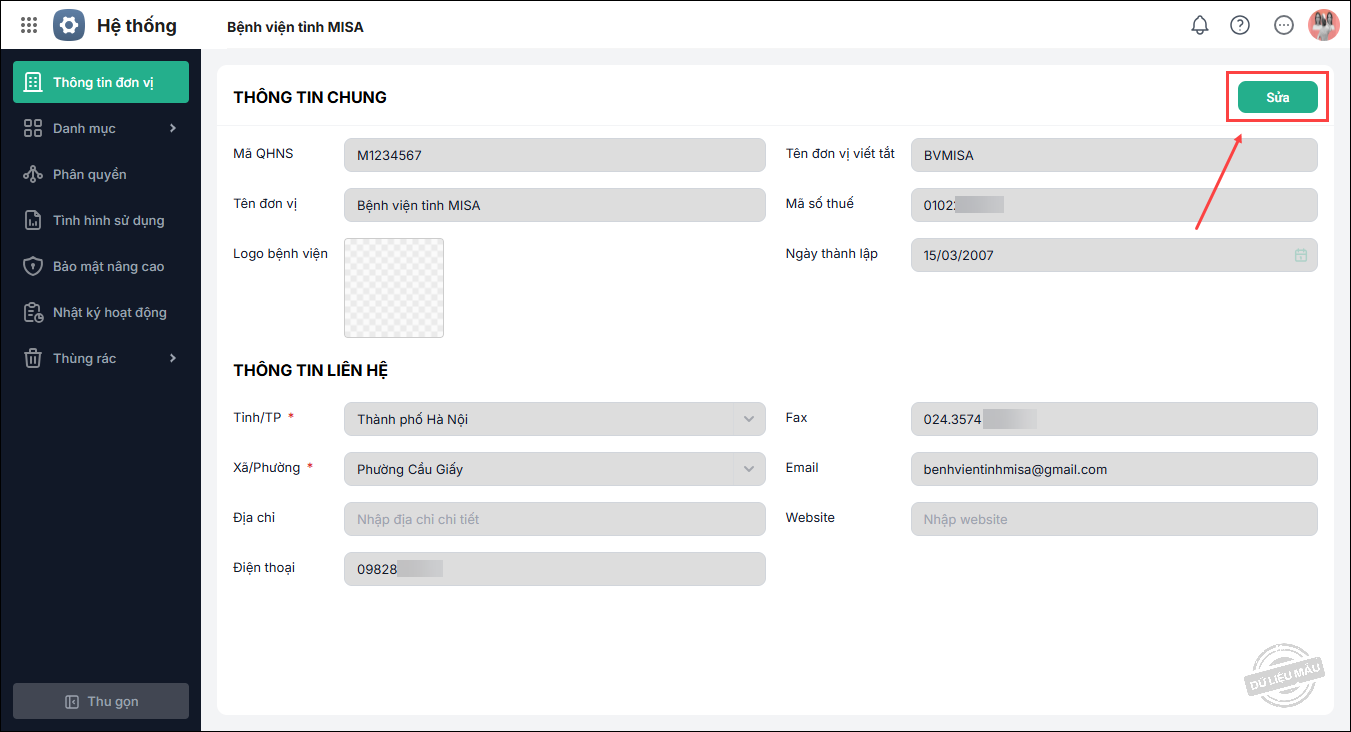The image size is (1351, 732).
Task: Click the Fax number field
Action: pos(1114,419)
